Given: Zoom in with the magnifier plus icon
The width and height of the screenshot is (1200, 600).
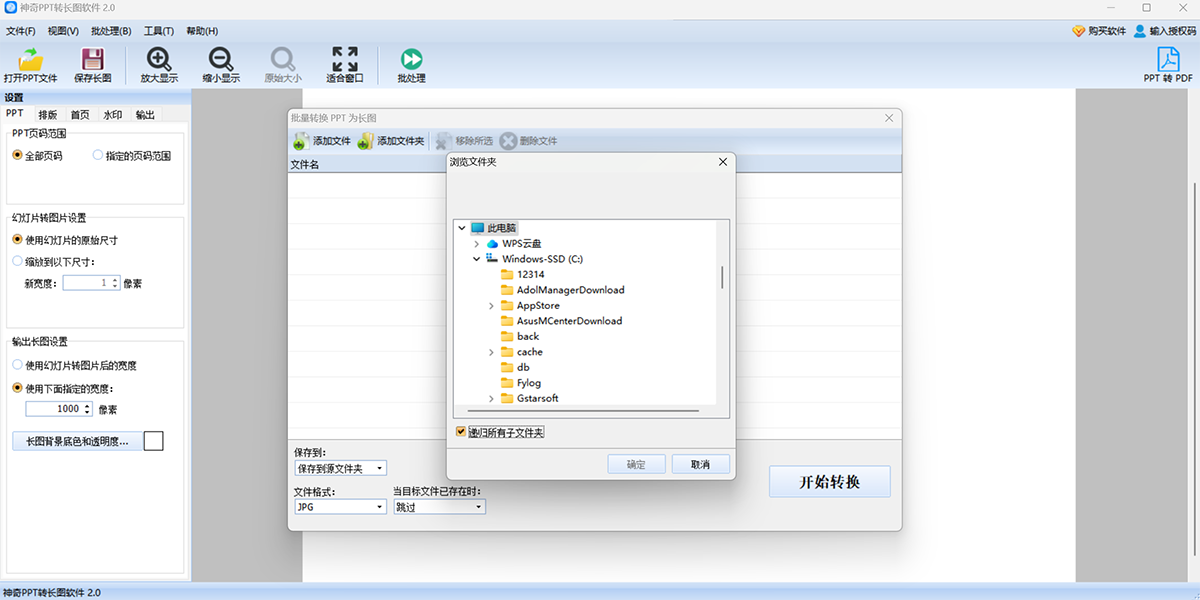Looking at the screenshot, I should click(159, 58).
